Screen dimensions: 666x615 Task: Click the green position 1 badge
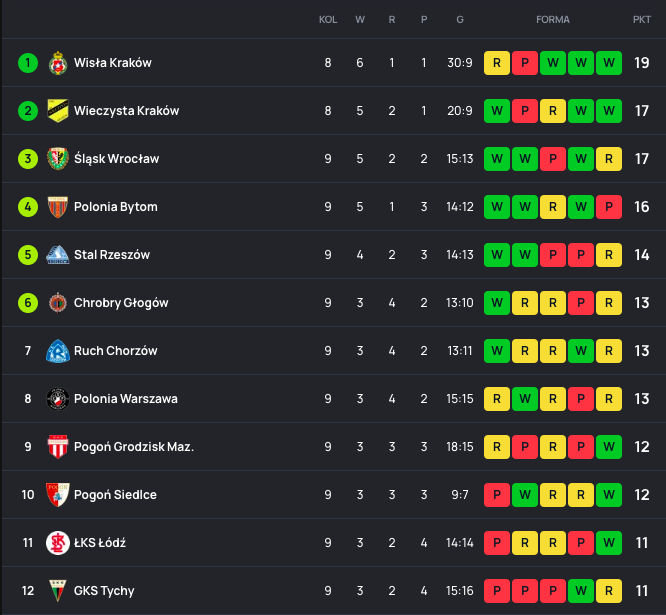(28, 63)
